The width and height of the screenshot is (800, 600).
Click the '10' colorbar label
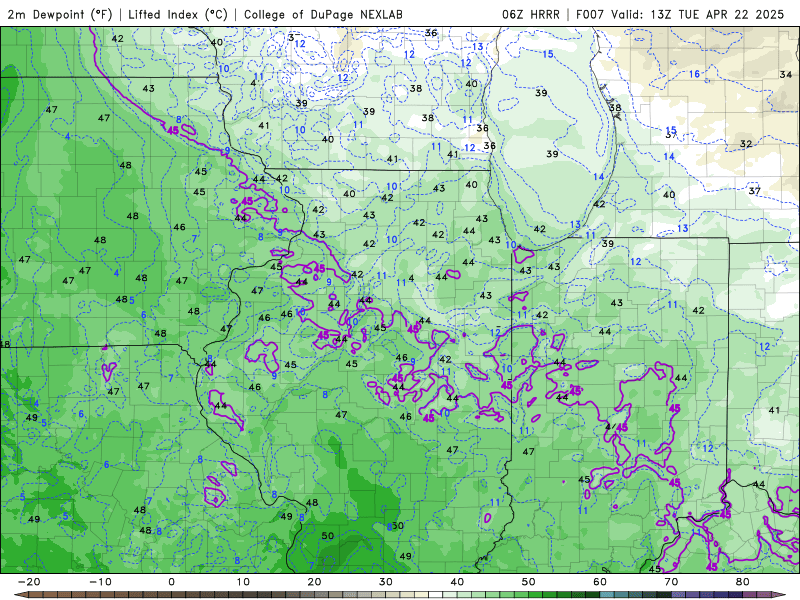pyautogui.click(x=243, y=582)
